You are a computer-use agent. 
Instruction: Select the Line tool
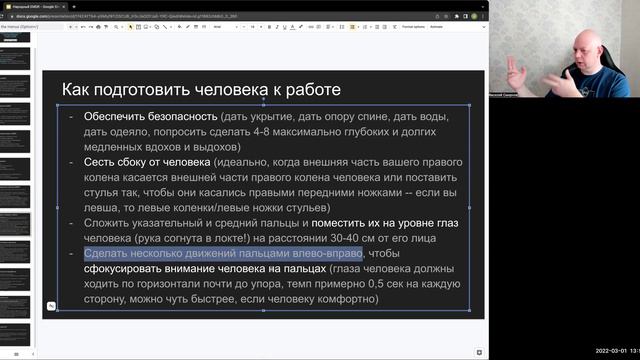[165, 27]
